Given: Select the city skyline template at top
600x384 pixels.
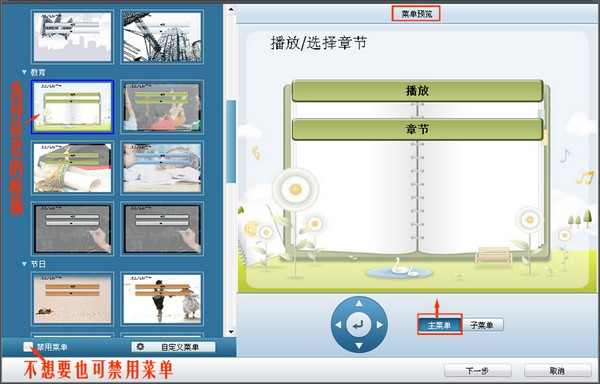Looking at the screenshot, I should [72, 37].
